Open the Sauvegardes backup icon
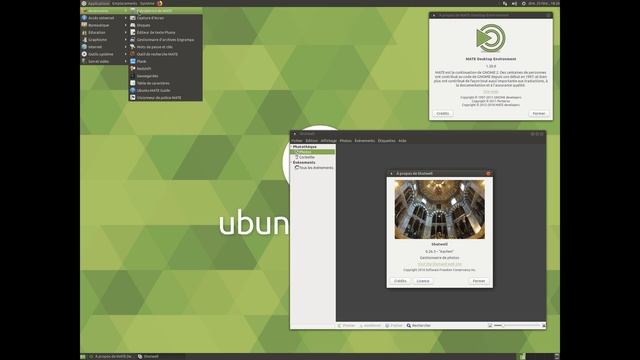 pos(133,76)
